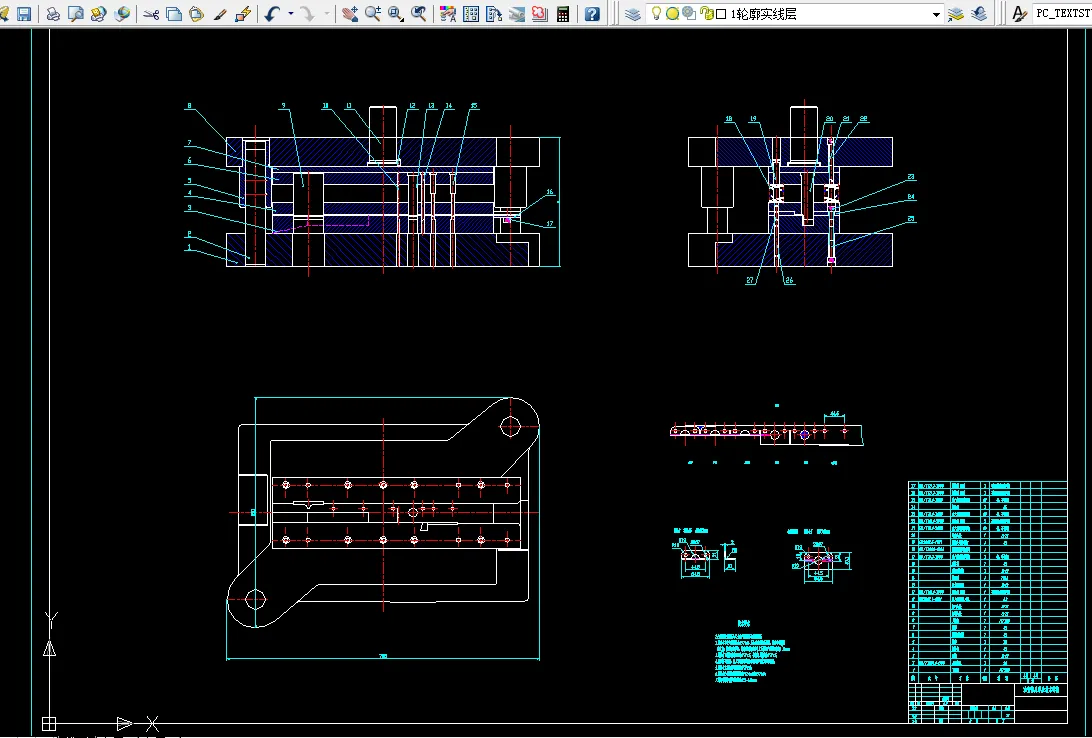The image size is (1092, 738).
Task: Open Help with the question mark icon
Action: coord(593,14)
